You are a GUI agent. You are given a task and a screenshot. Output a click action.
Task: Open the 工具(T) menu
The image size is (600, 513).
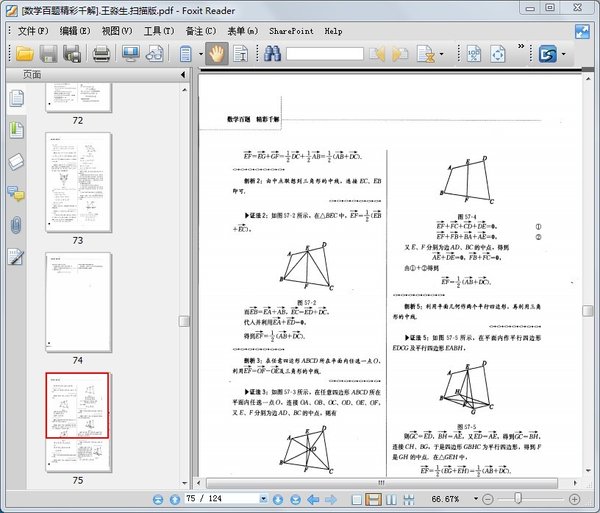pyautogui.click(x=158, y=30)
